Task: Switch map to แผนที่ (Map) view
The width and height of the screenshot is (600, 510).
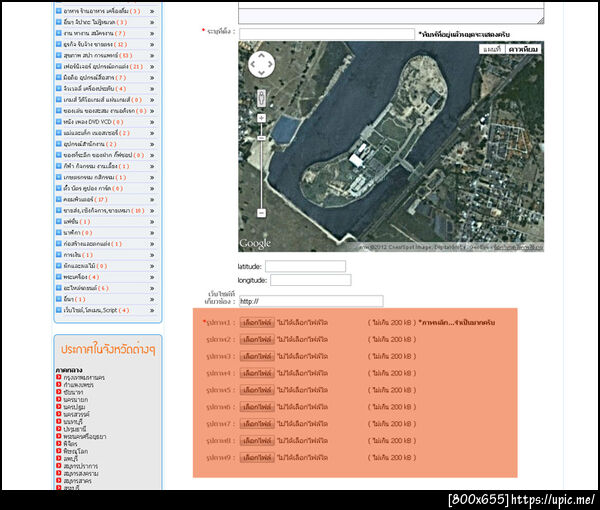Action: click(492, 49)
